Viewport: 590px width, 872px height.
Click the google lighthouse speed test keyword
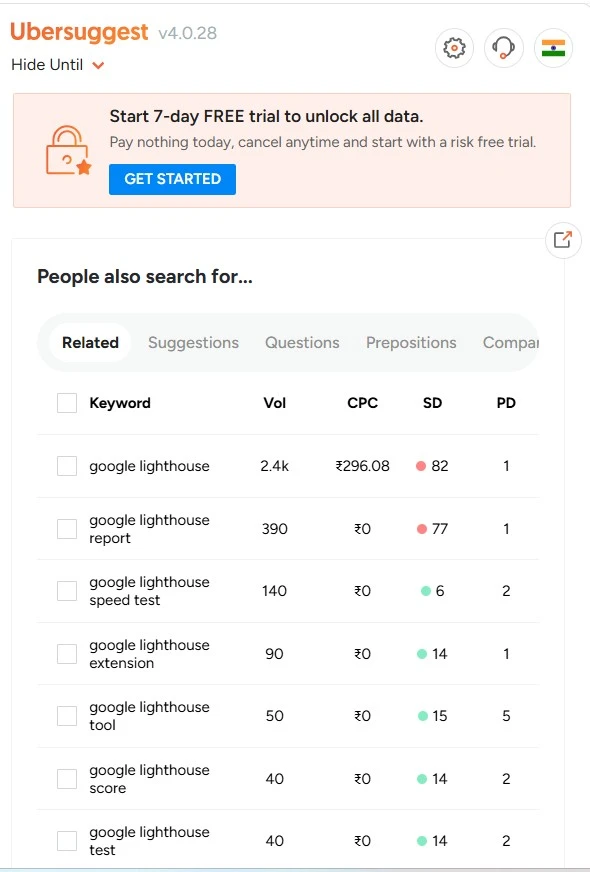(148, 590)
